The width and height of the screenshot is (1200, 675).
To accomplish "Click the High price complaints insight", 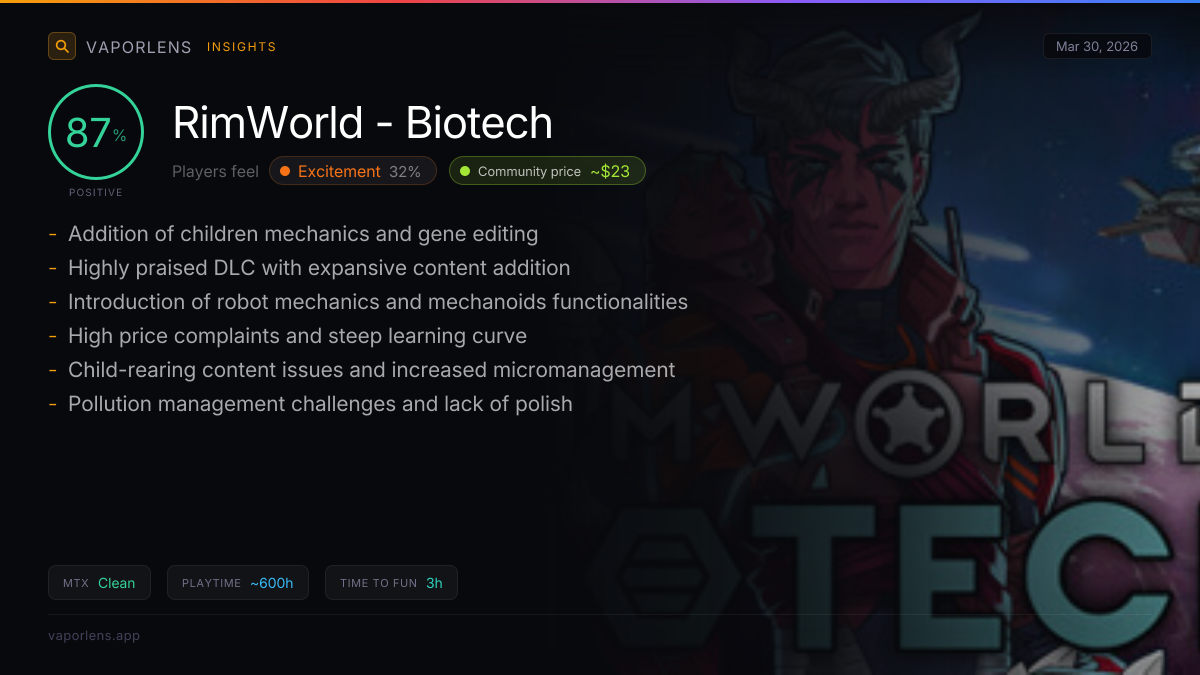I will [297, 336].
